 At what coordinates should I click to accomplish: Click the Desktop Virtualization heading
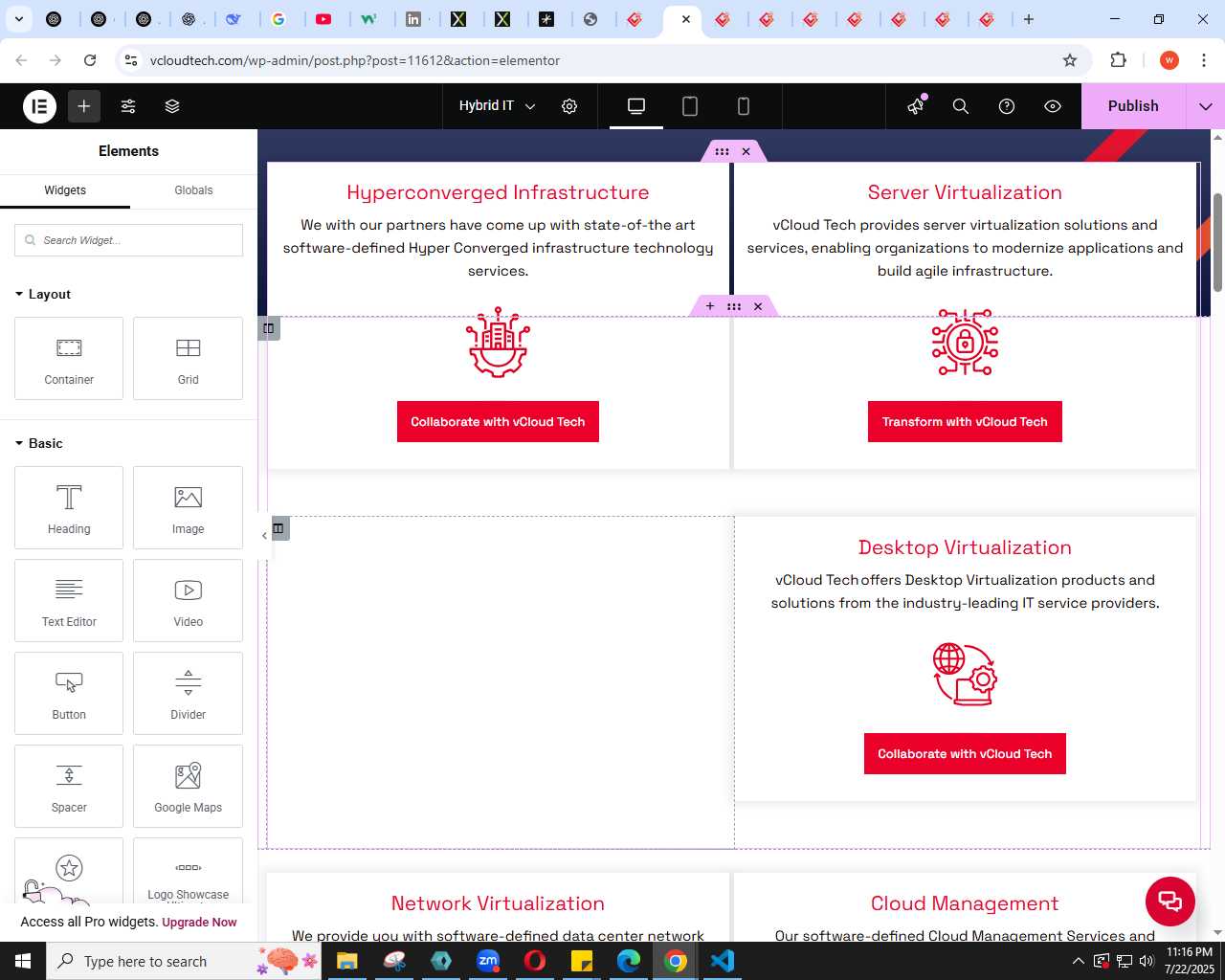965,547
